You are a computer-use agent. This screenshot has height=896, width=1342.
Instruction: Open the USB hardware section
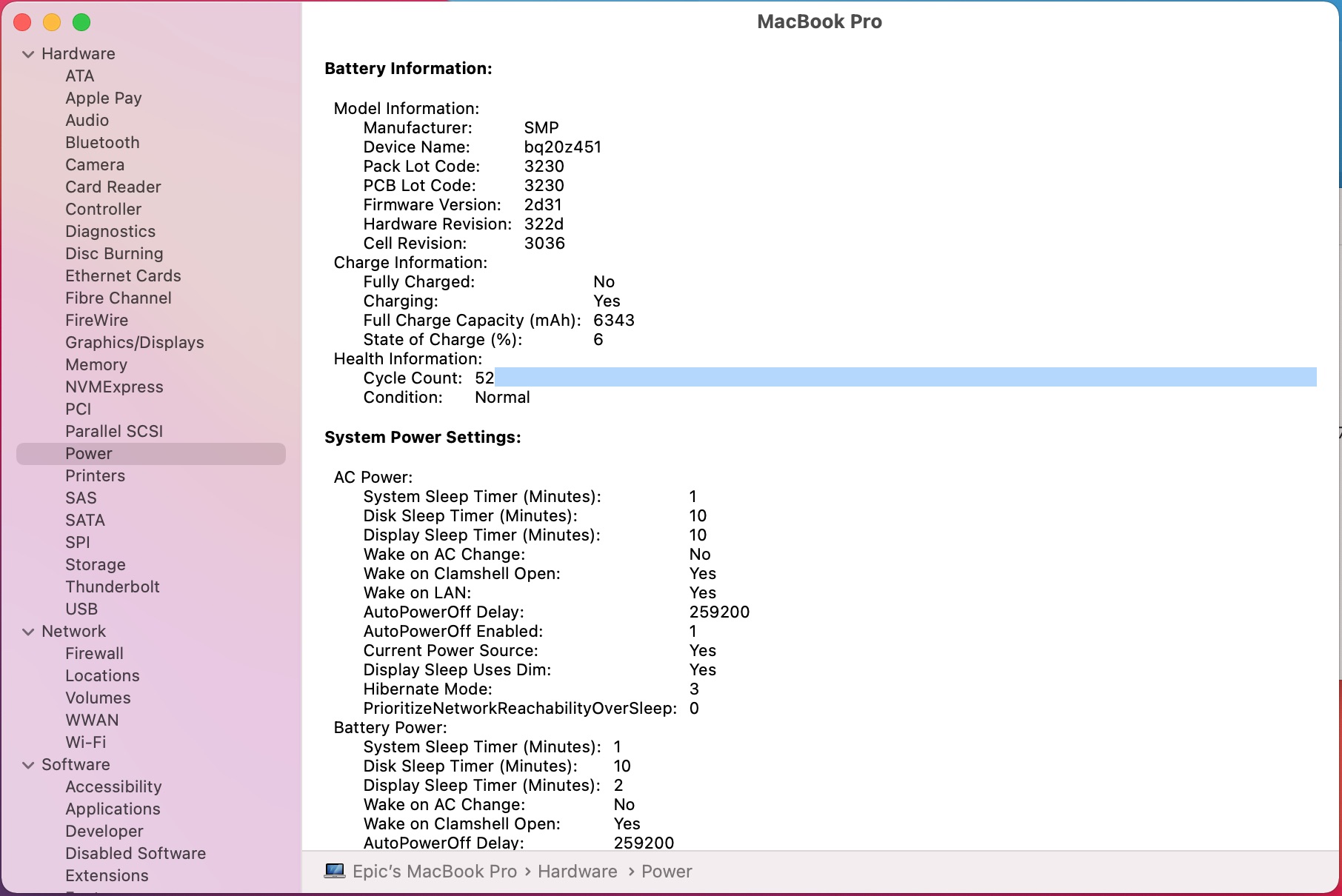(x=81, y=609)
